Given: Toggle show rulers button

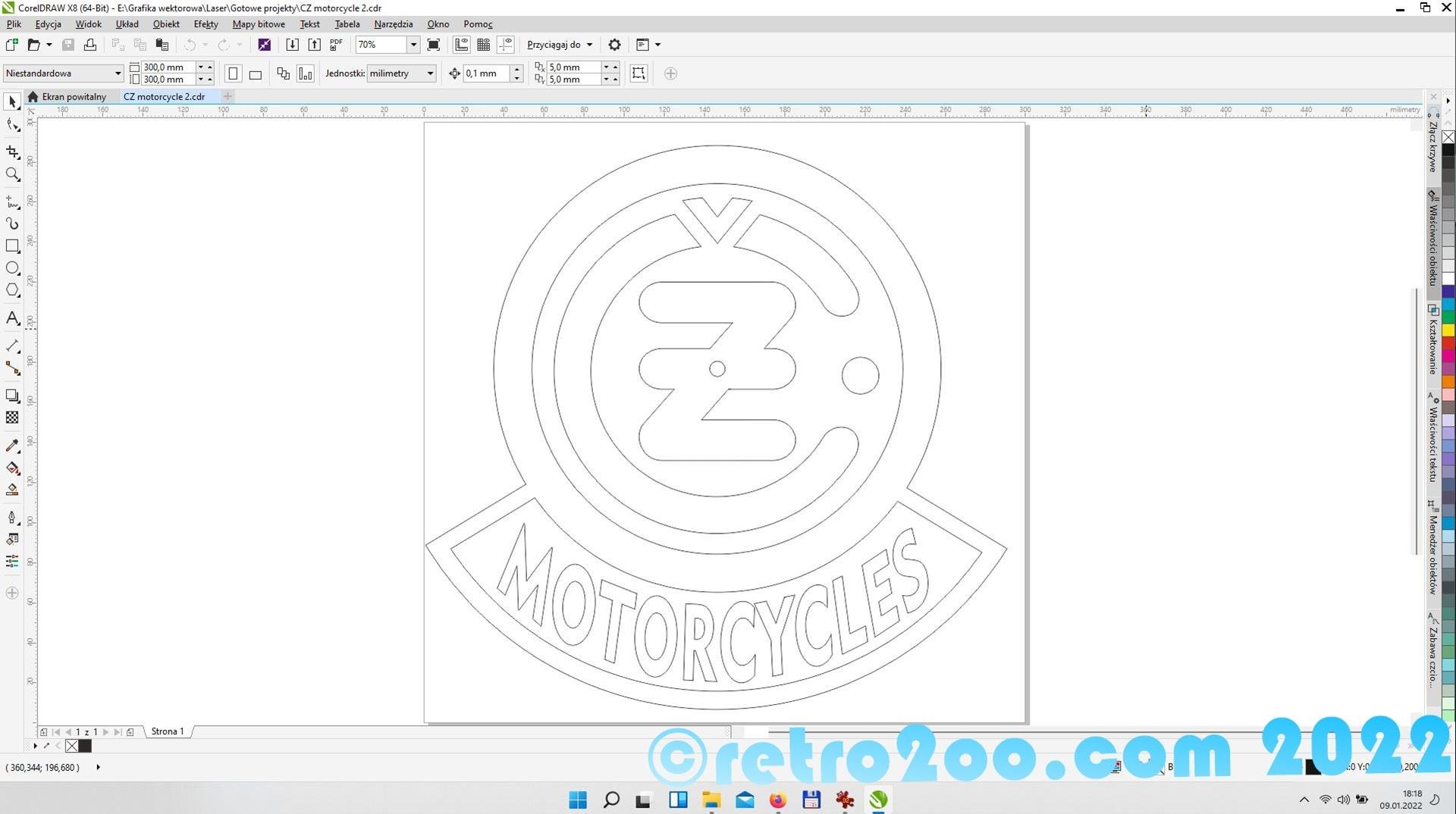Looking at the screenshot, I should click(461, 45).
